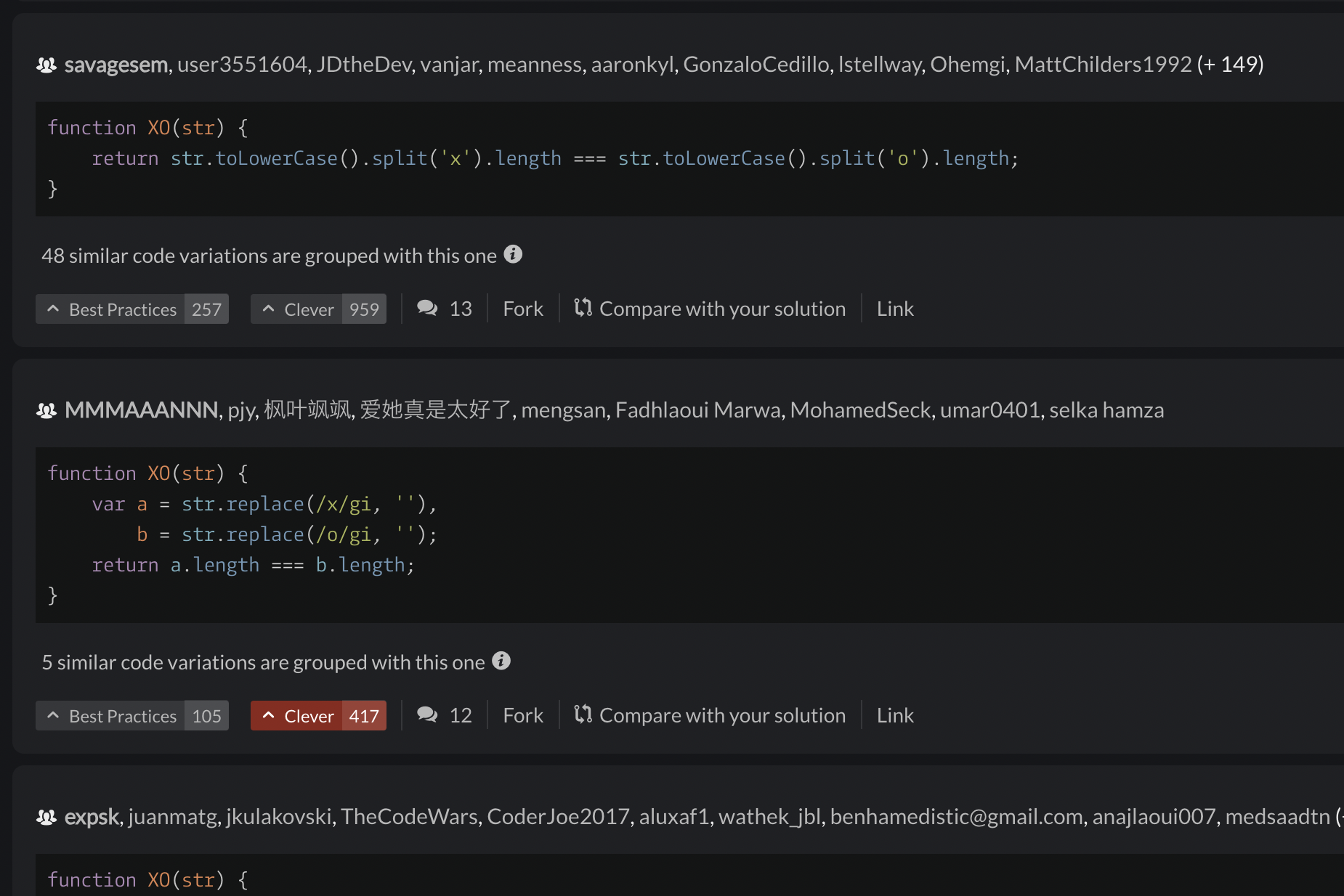Open comments icon showing 13 comments

pos(427,309)
